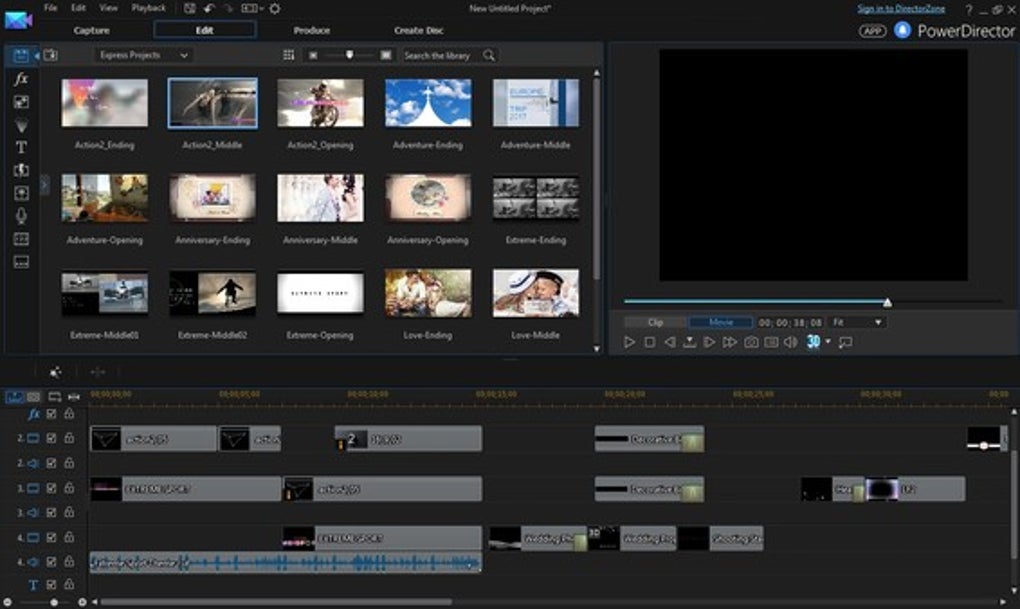Switch to the Produce tab

pyautogui.click(x=312, y=30)
